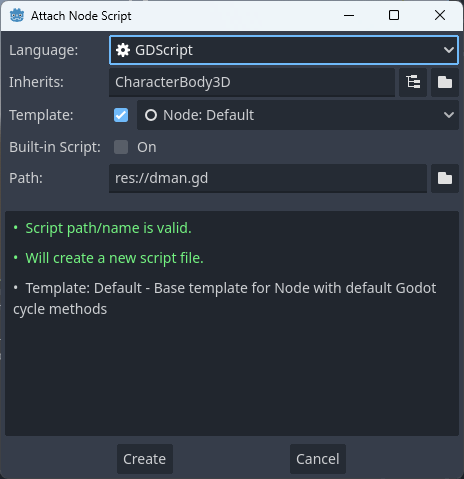Click the Godot logo in title bar
Image resolution: width=464 pixels, height=479 pixels.
pyautogui.click(x=17, y=15)
